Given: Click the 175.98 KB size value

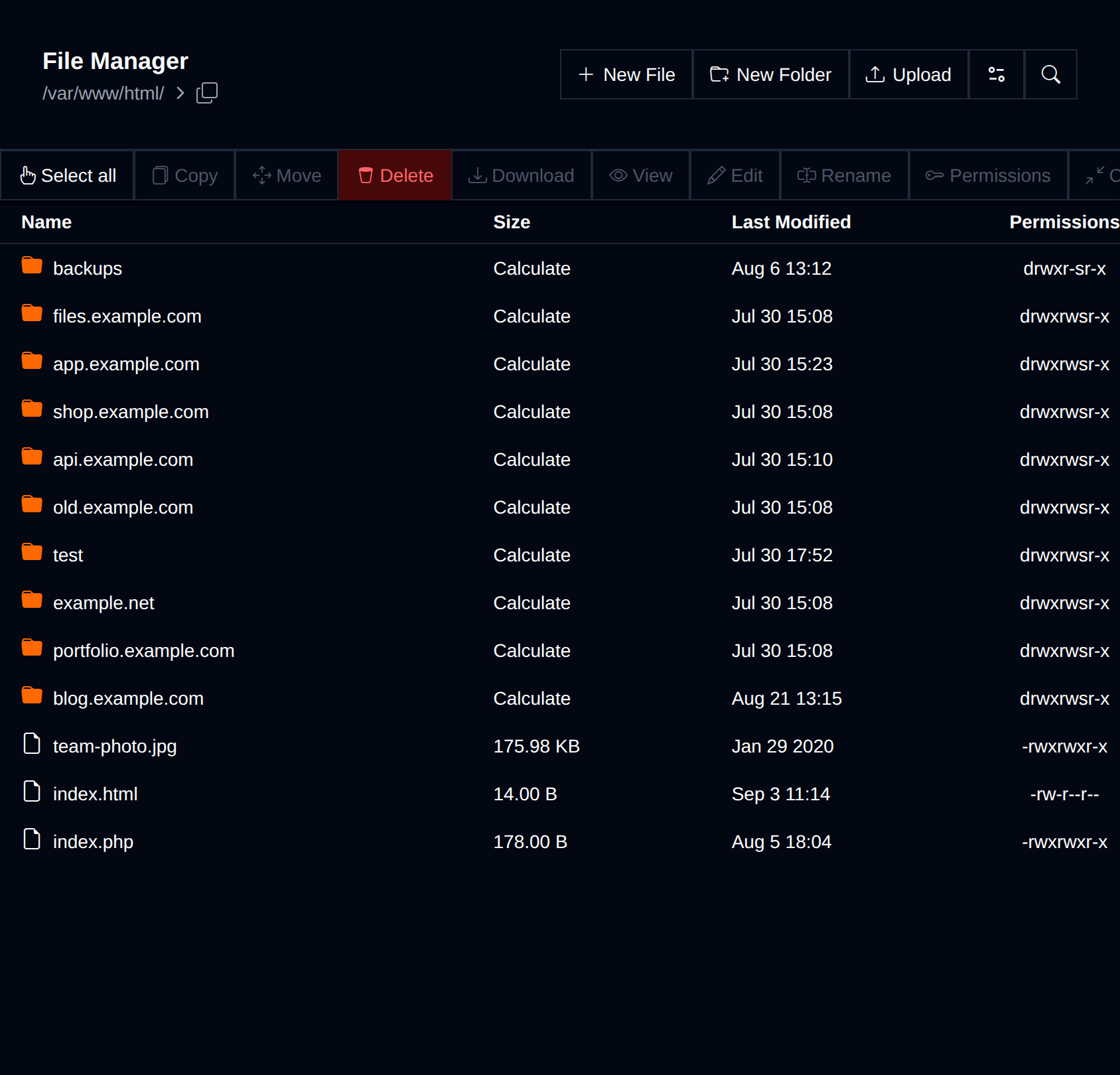Looking at the screenshot, I should (536, 747).
